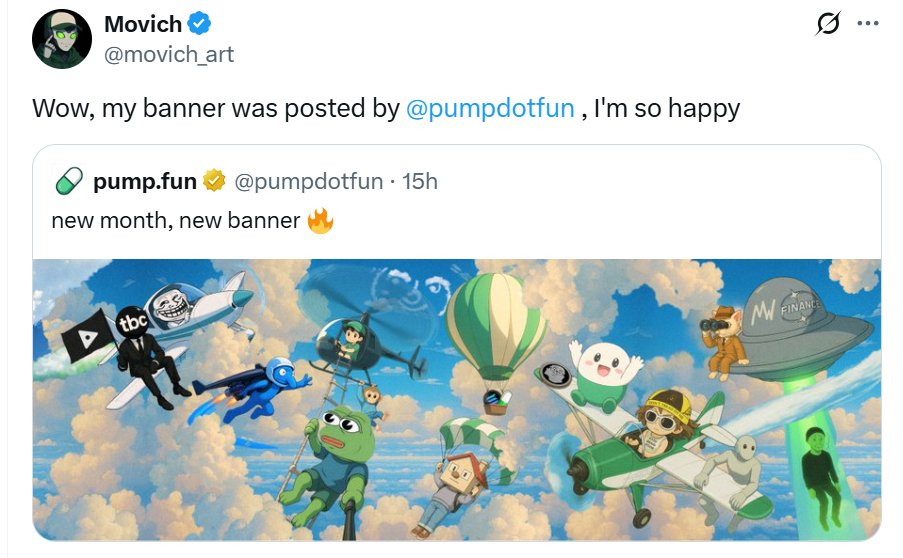Click the blue verified badge beside Movich
This screenshot has height=558, width=903.
tap(200, 24)
